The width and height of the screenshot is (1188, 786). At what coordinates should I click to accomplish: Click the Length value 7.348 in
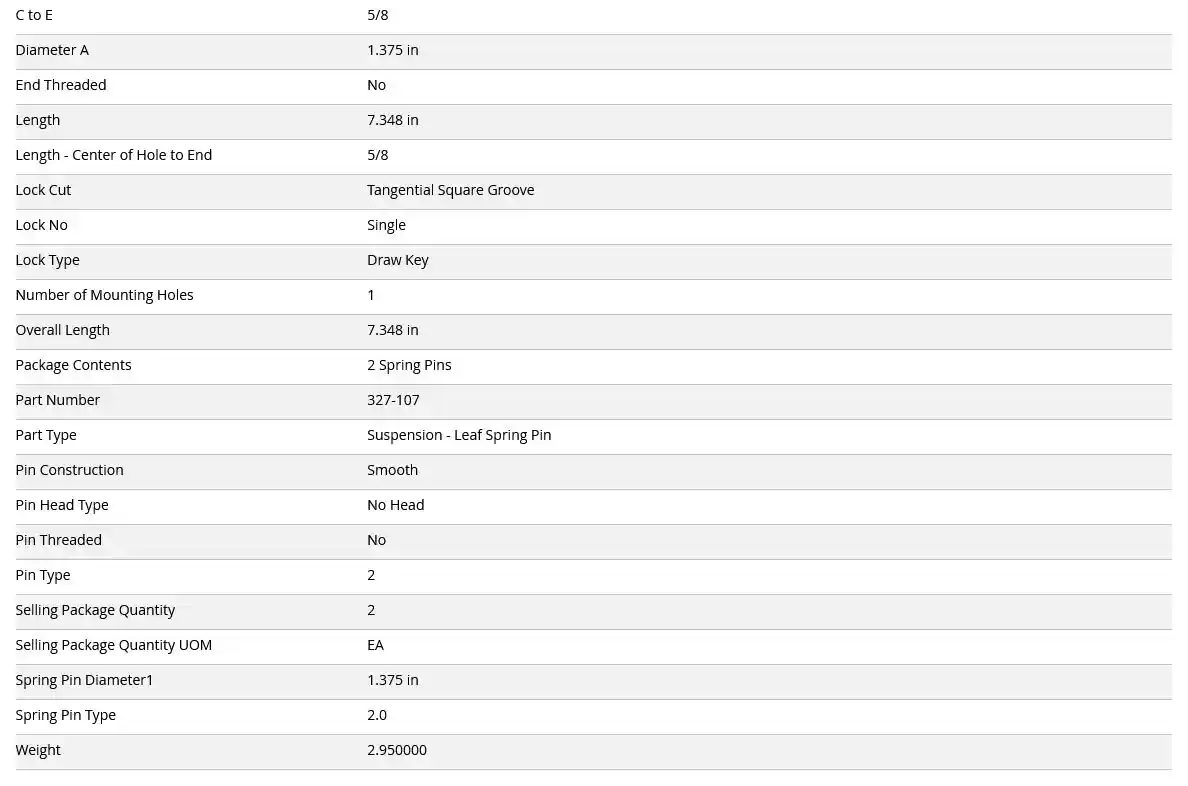[x=392, y=120]
